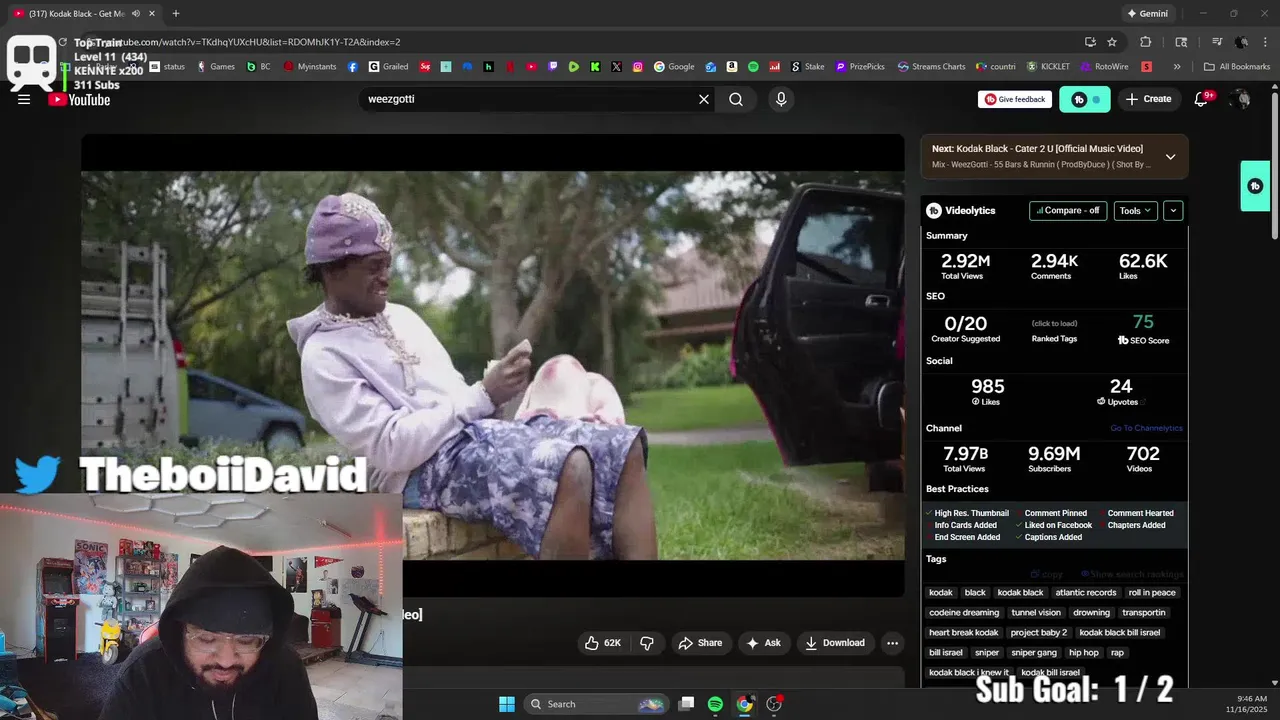This screenshot has width=1280, height=720.
Task: Select the 'tunnel vision' tag
Action: (1036, 612)
